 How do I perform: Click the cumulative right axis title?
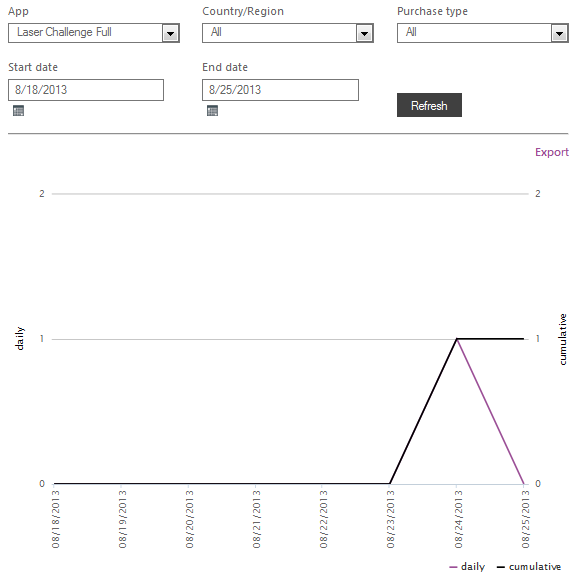pyautogui.click(x=562, y=339)
